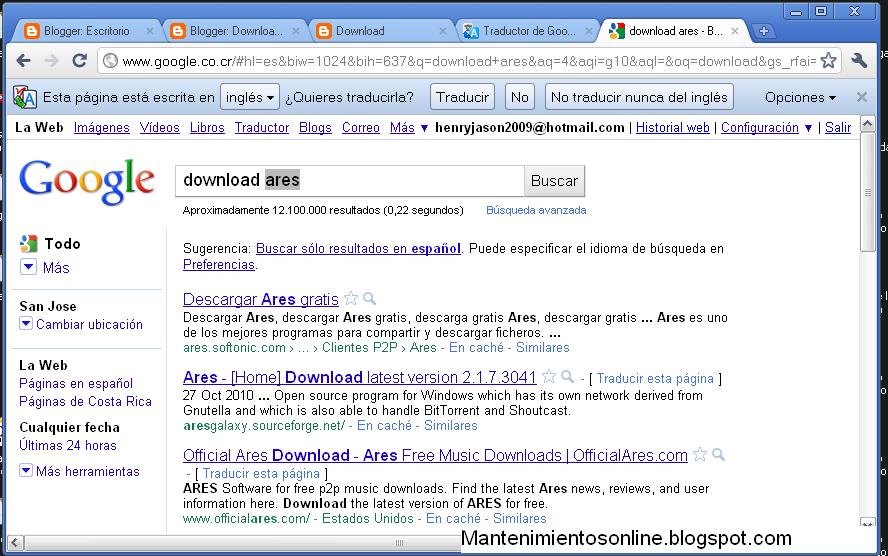The image size is (888, 556).
Task: Filter by Páginas en español
Action: coord(76,383)
